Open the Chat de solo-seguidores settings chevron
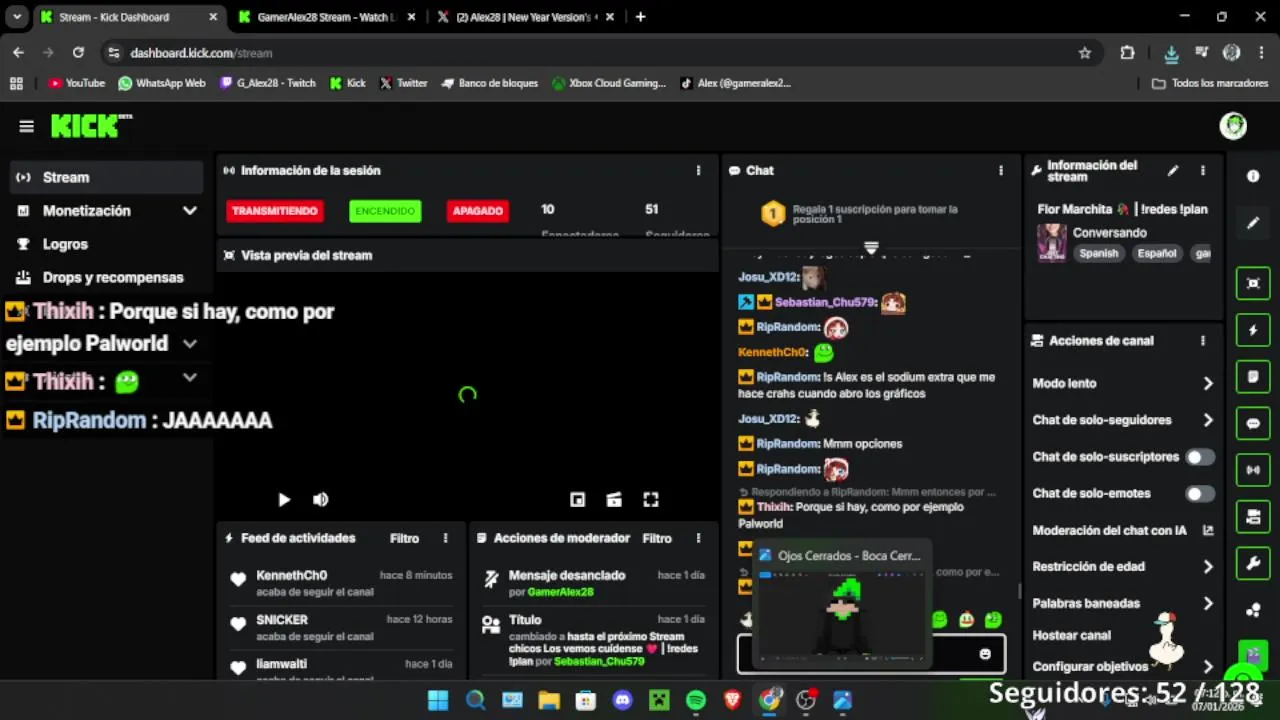The width and height of the screenshot is (1280, 720). click(1208, 420)
